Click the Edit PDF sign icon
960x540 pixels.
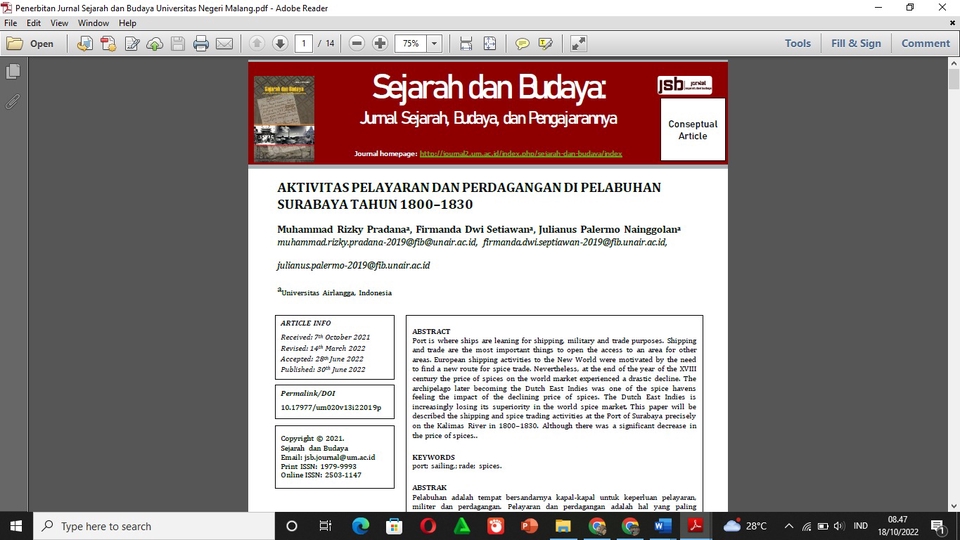coord(132,43)
